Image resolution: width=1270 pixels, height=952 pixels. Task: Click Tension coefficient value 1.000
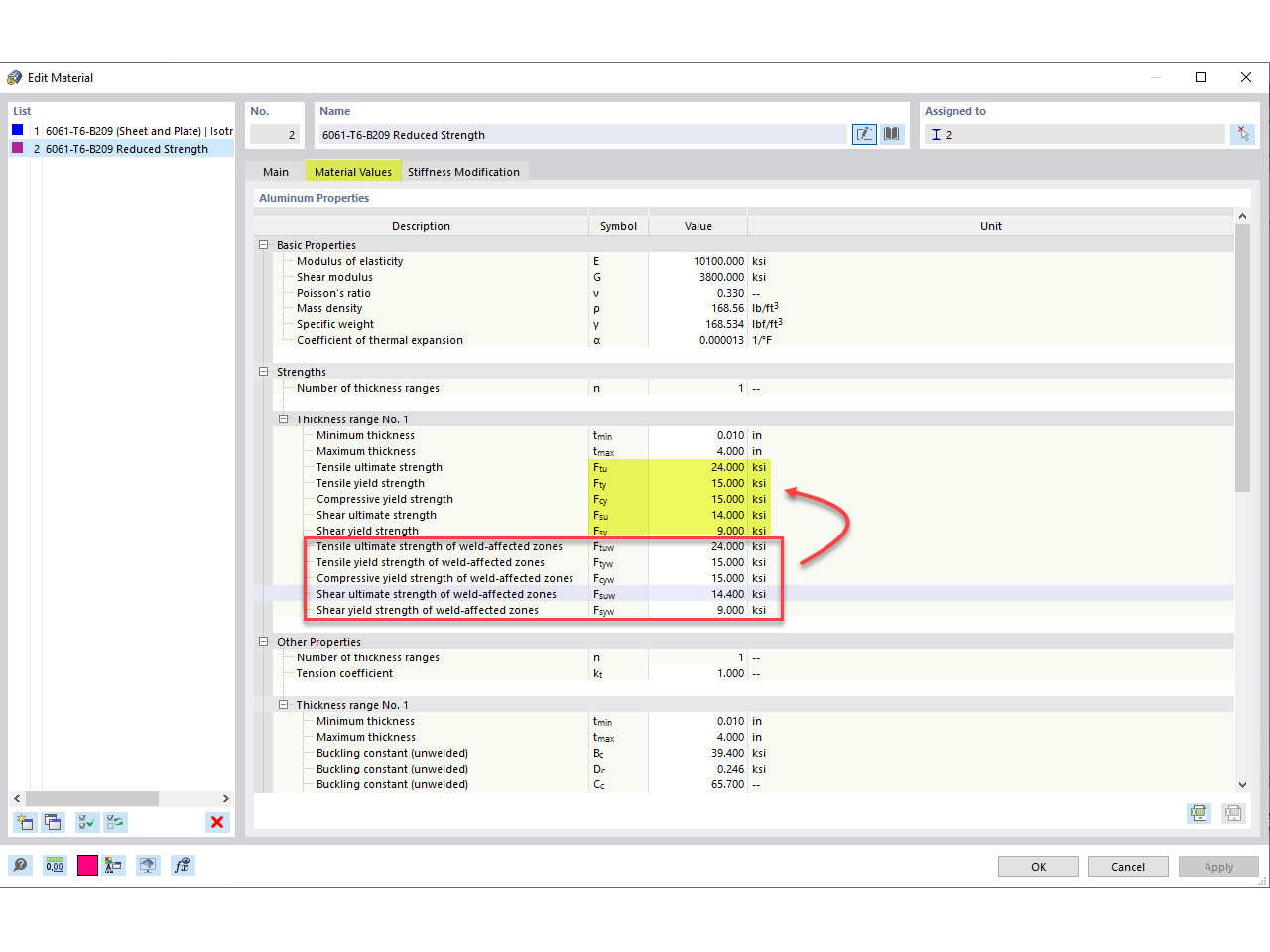click(698, 673)
